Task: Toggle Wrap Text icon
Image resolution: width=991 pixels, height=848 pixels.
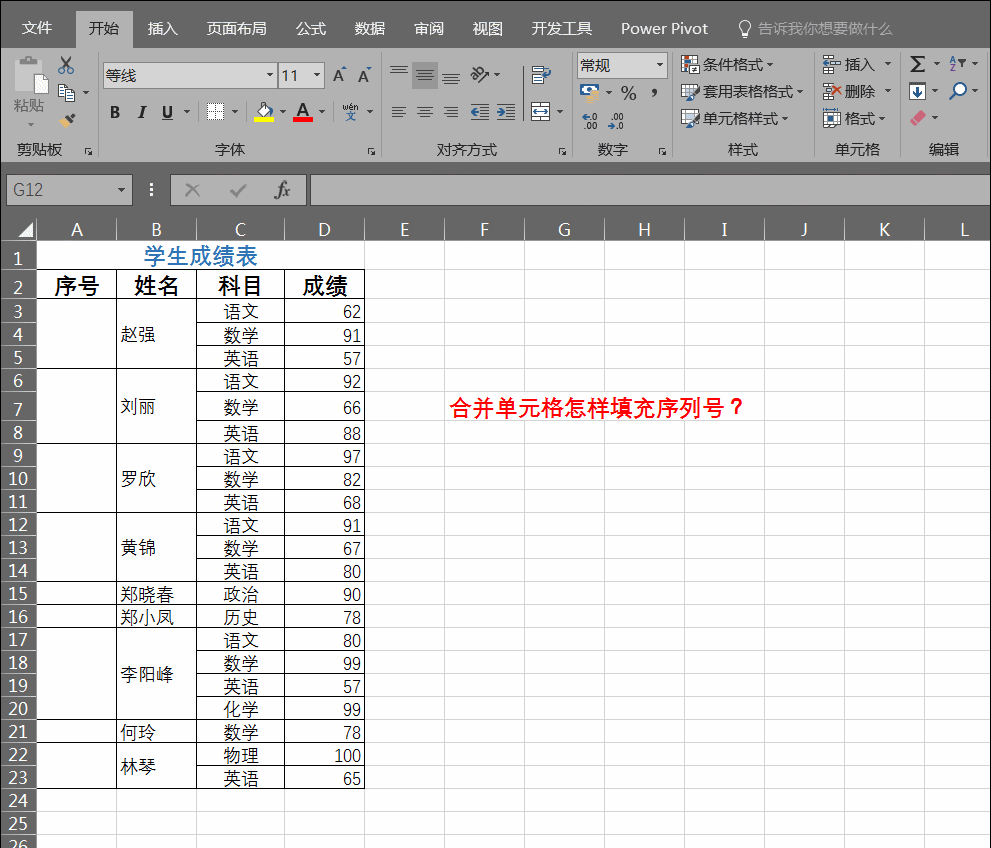Action: coord(542,75)
